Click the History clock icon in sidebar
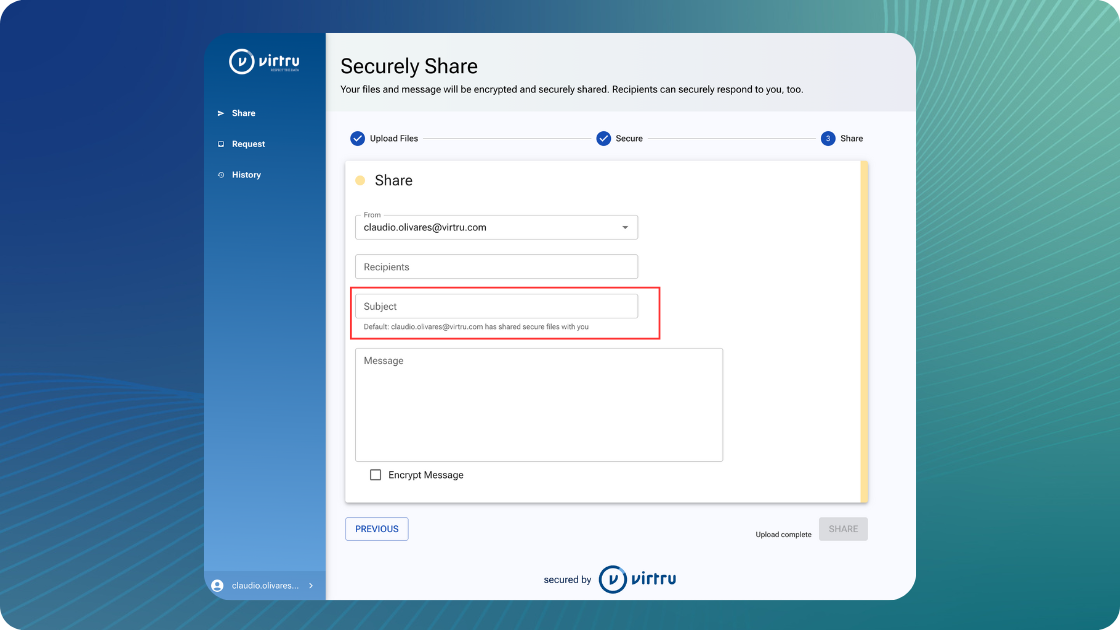The image size is (1120, 630). pyautogui.click(x=221, y=175)
